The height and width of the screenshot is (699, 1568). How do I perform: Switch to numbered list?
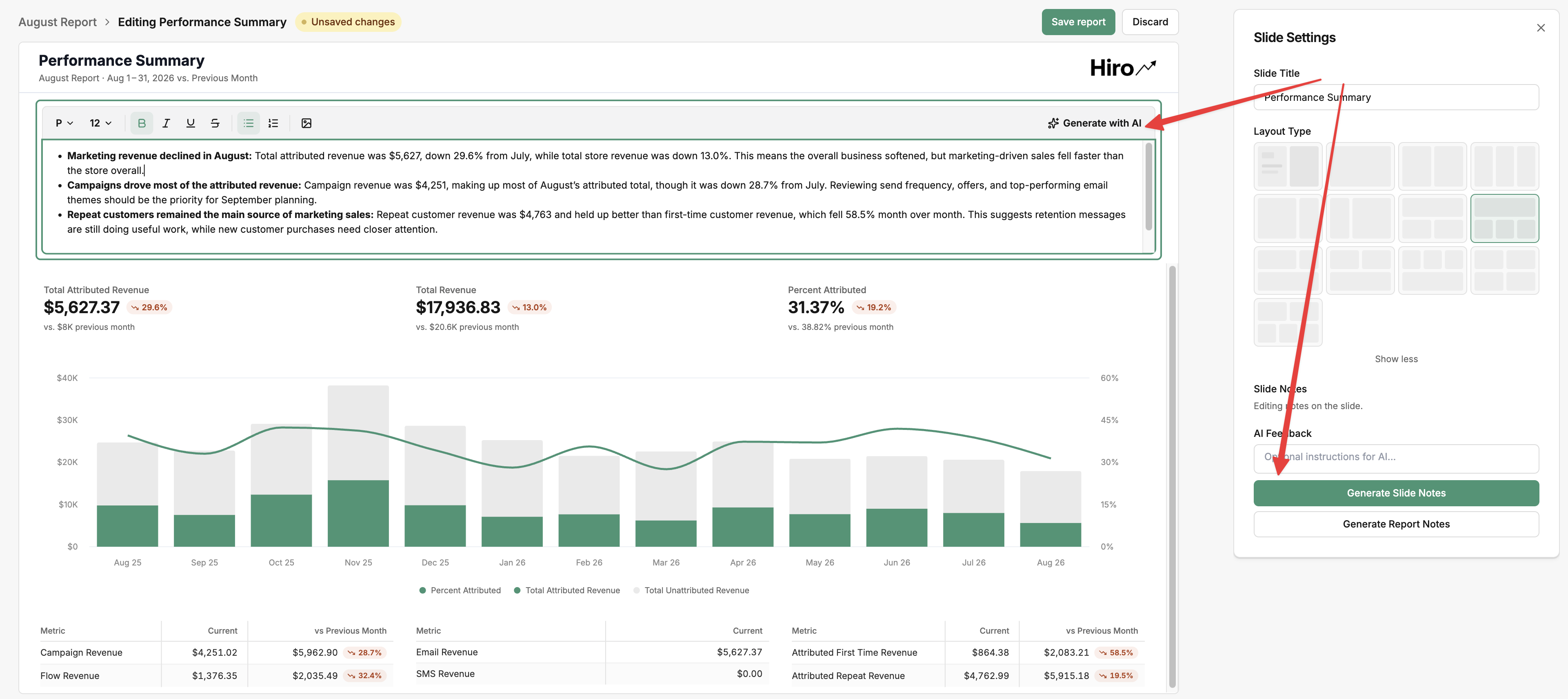click(273, 123)
